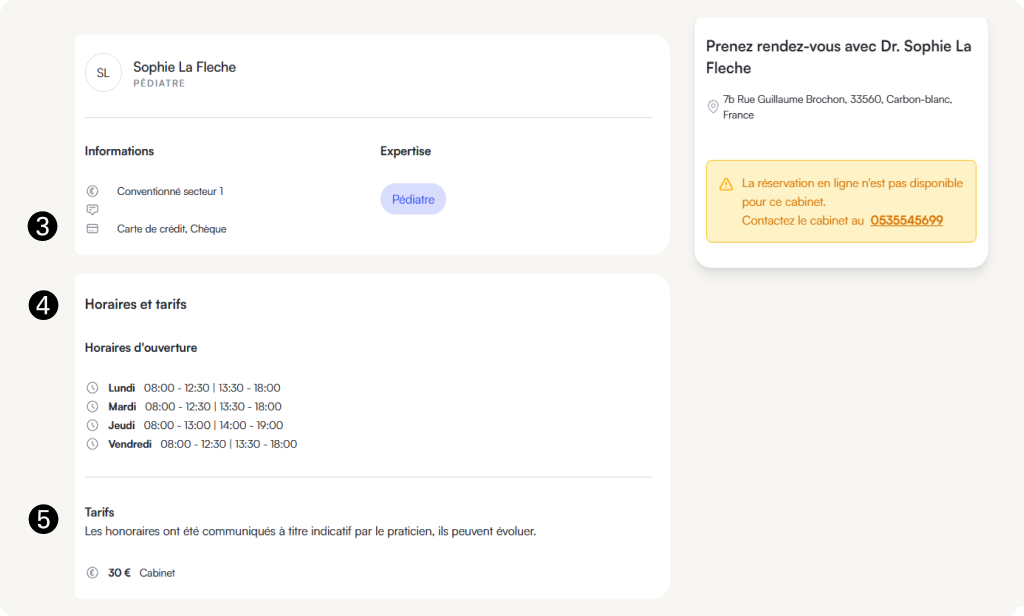Click the euro icon beside Conventionné secteur 1
The height and width of the screenshot is (616, 1024).
coord(92,191)
